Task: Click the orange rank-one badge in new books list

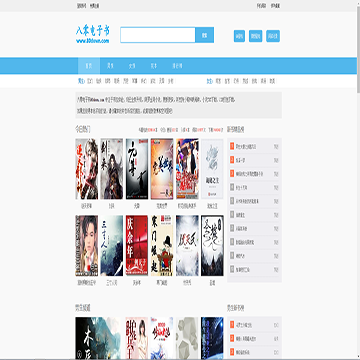Action: click(232, 146)
